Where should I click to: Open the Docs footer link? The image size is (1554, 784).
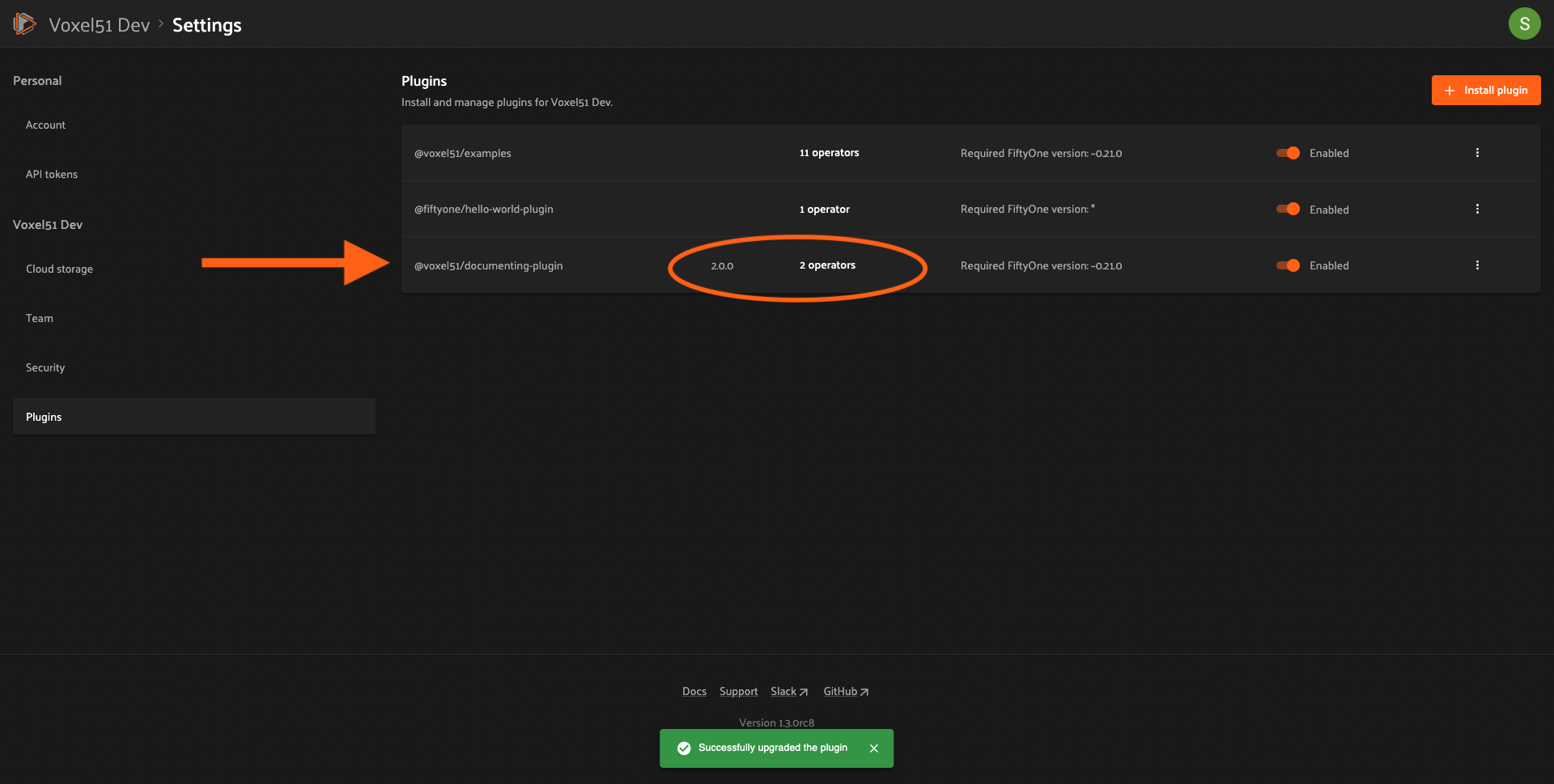694,691
